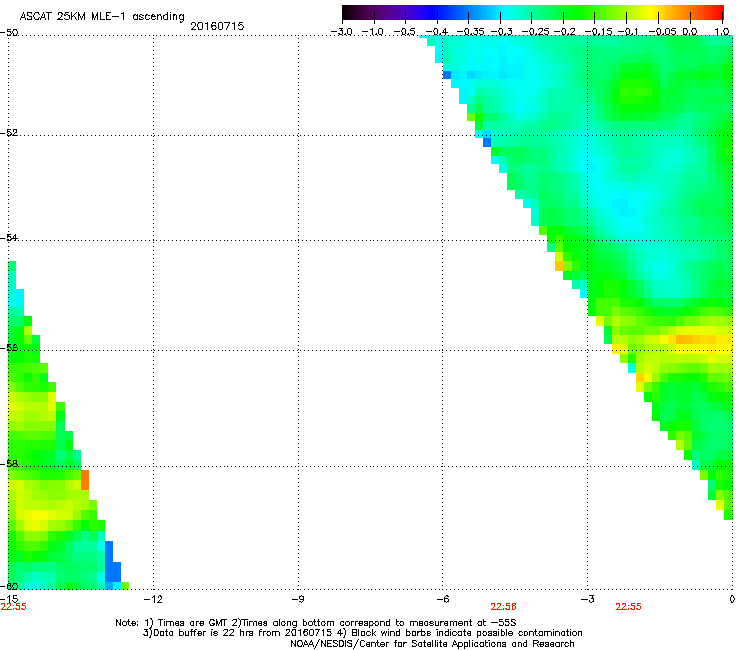Click the note about 22 hrs data buffer

coord(362,633)
